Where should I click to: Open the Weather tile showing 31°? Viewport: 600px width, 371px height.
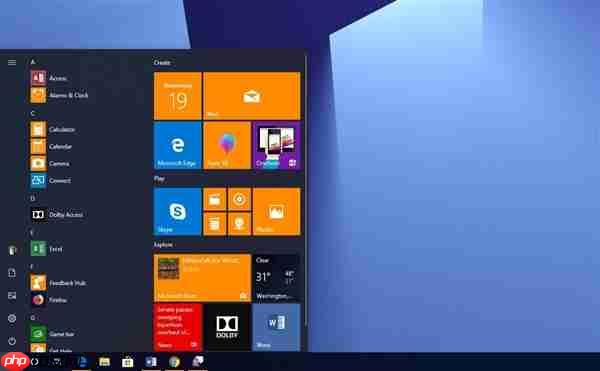(277, 278)
